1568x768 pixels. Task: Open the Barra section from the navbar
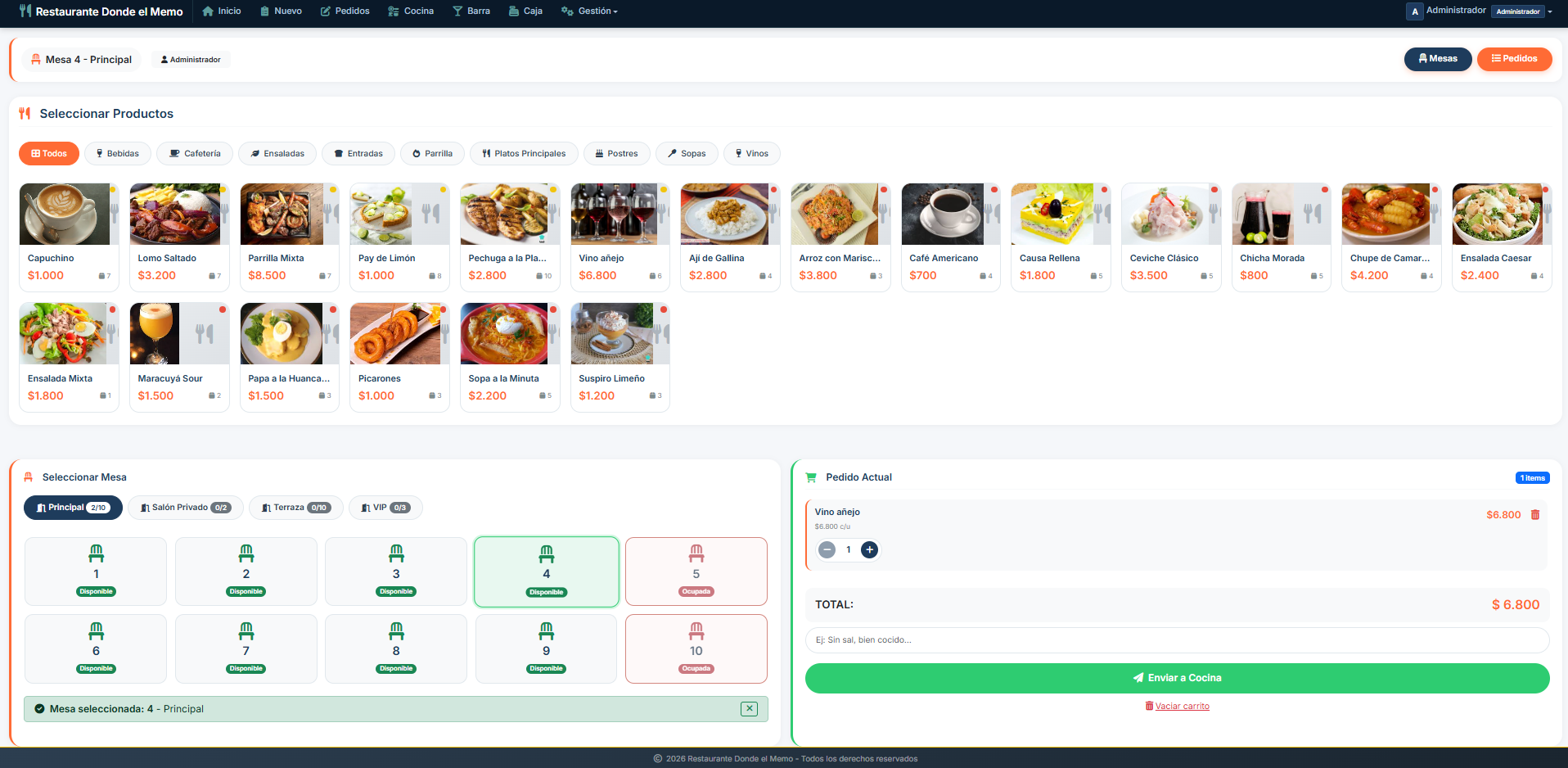pos(471,11)
